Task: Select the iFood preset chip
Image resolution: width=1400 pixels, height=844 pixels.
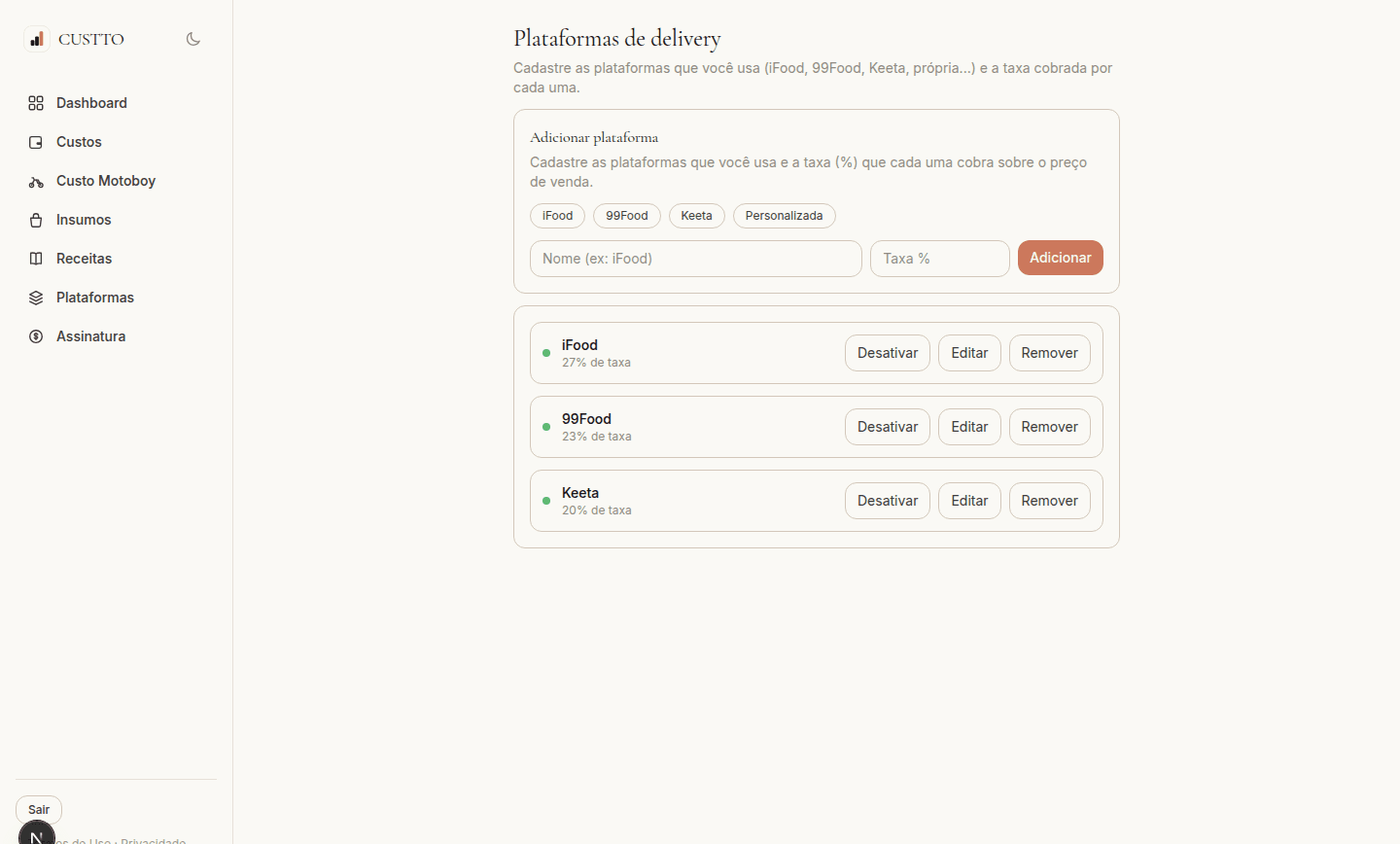Action: [x=557, y=216]
